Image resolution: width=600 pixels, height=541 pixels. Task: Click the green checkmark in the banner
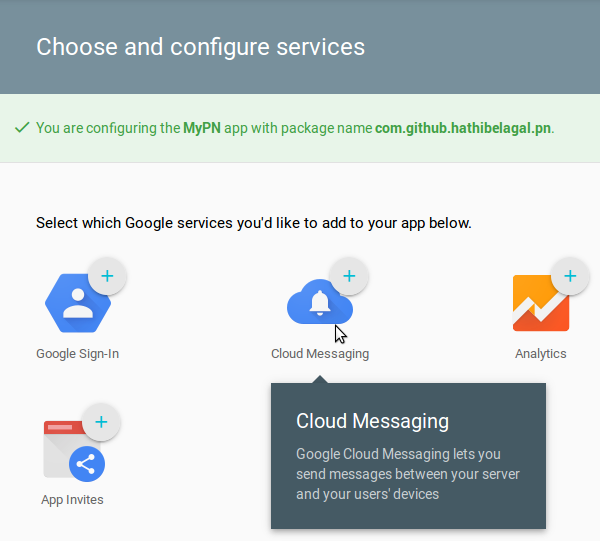[22, 127]
